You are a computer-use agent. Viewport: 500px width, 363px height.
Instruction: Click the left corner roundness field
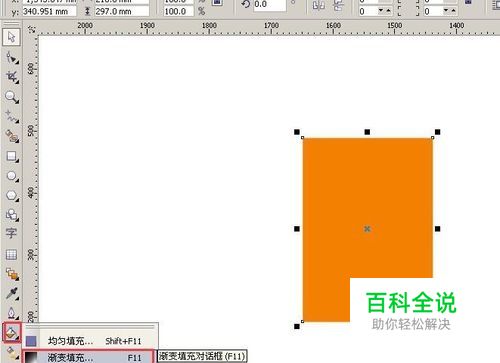click(368, 11)
